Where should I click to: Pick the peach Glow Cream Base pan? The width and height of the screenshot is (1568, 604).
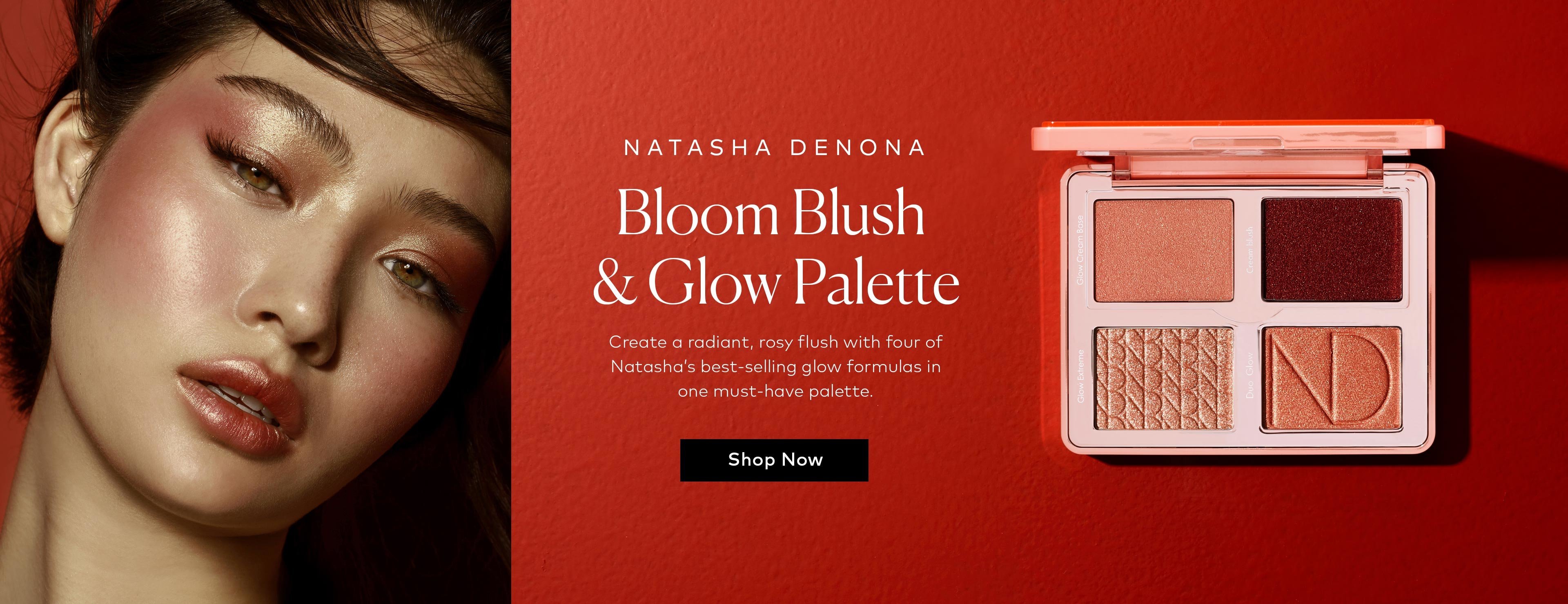pos(1164,250)
